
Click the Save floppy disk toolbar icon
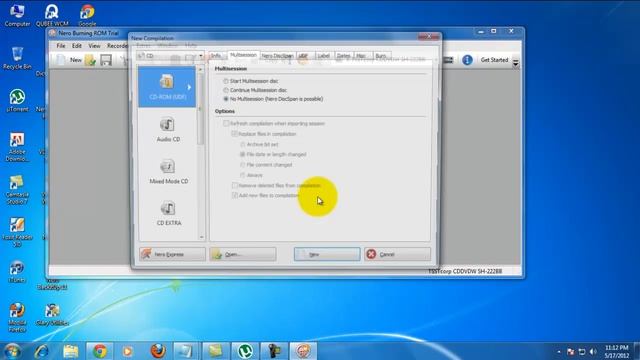point(106,60)
